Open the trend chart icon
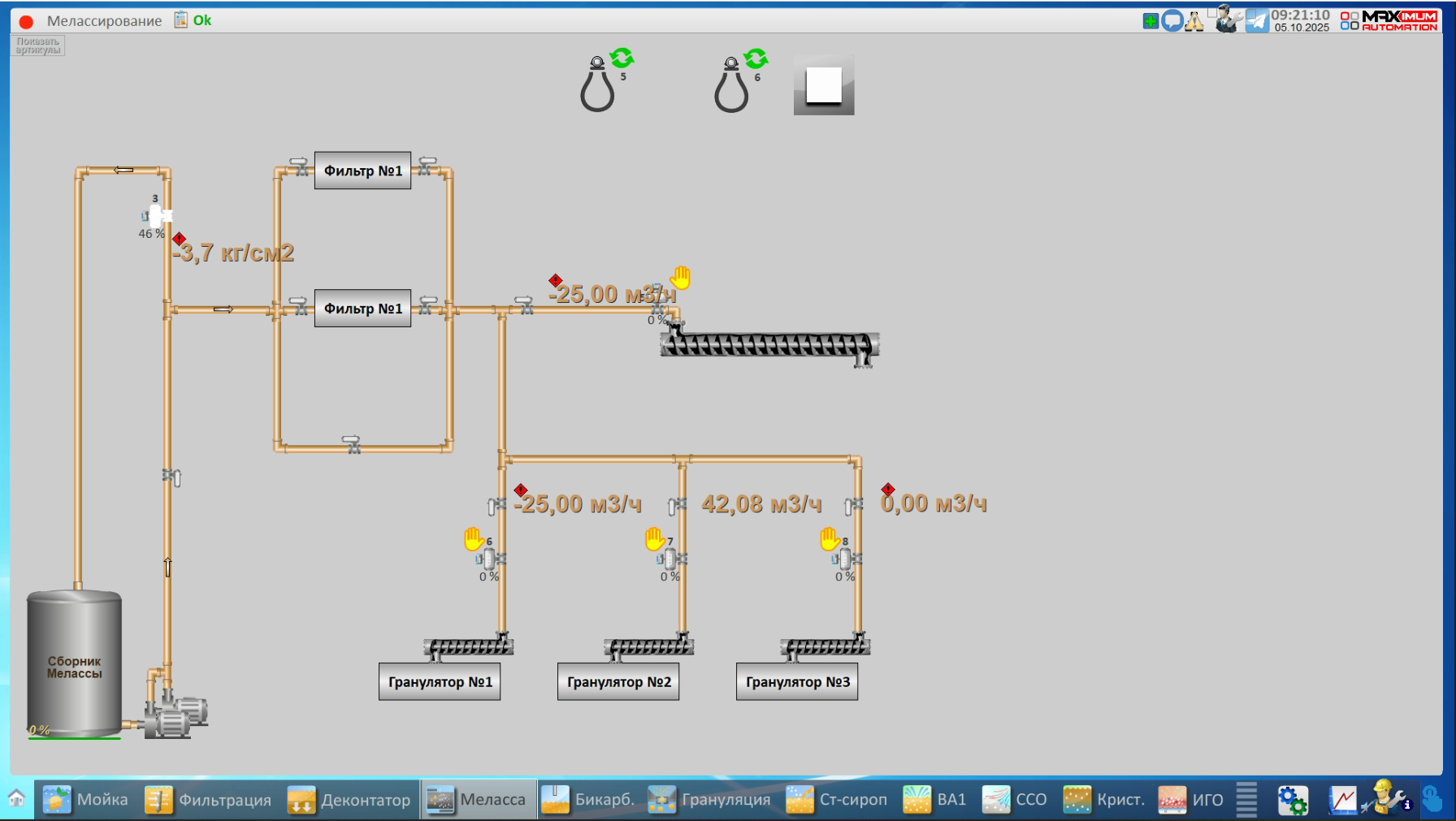This screenshot has height=821, width=1456. click(x=1342, y=800)
